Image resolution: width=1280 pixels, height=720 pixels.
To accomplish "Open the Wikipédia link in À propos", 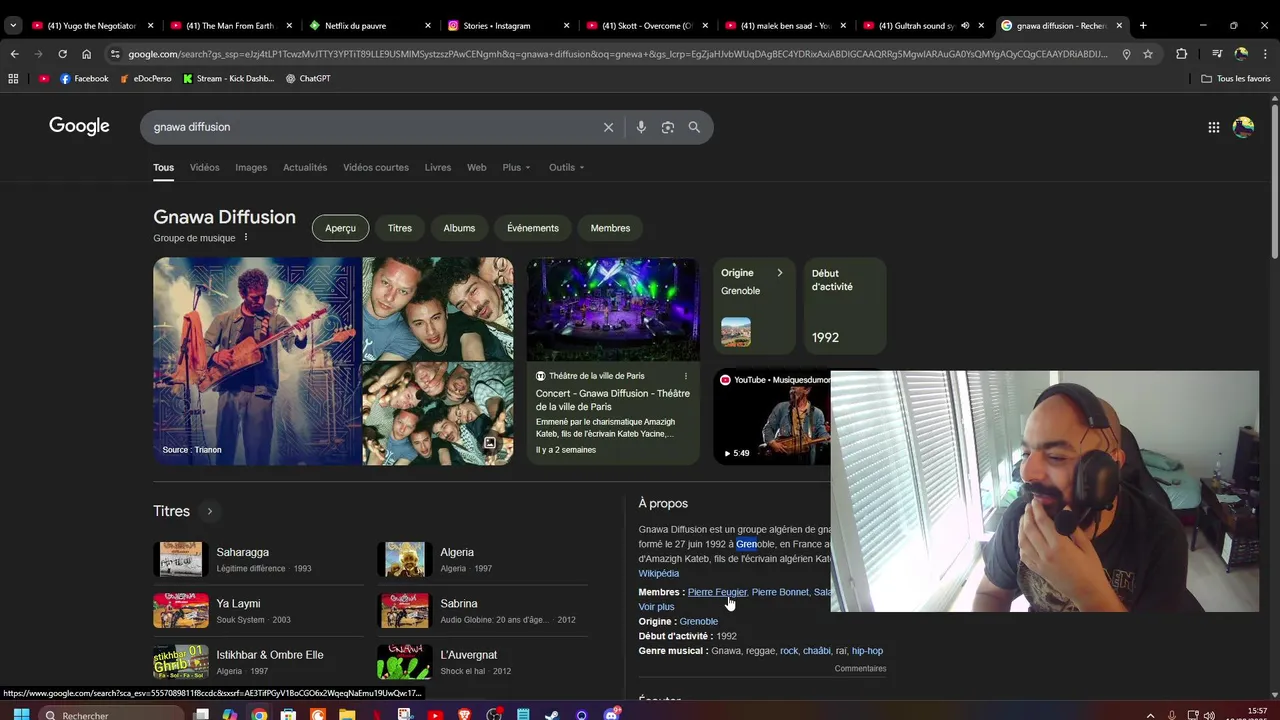I will tap(659, 574).
